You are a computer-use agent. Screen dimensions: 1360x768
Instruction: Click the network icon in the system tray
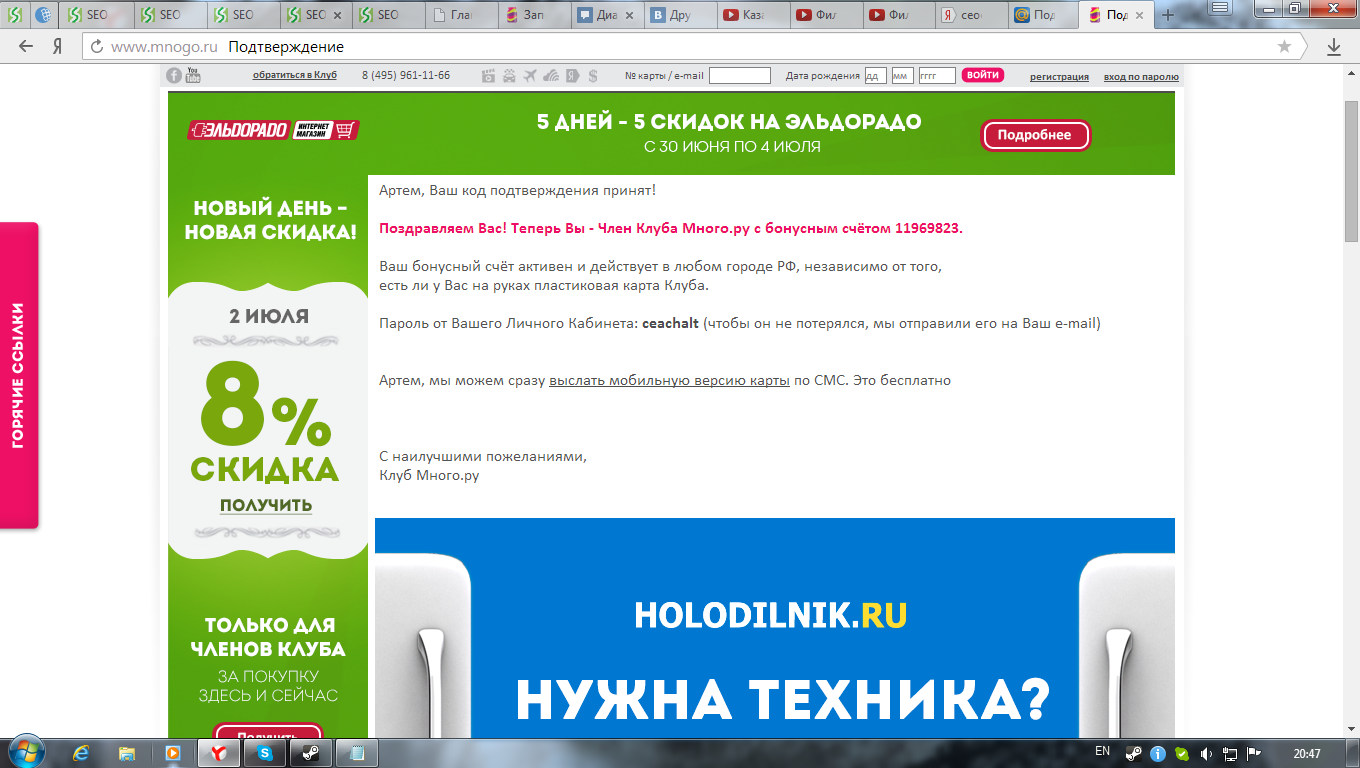pyautogui.click(x=1230, y=753)
